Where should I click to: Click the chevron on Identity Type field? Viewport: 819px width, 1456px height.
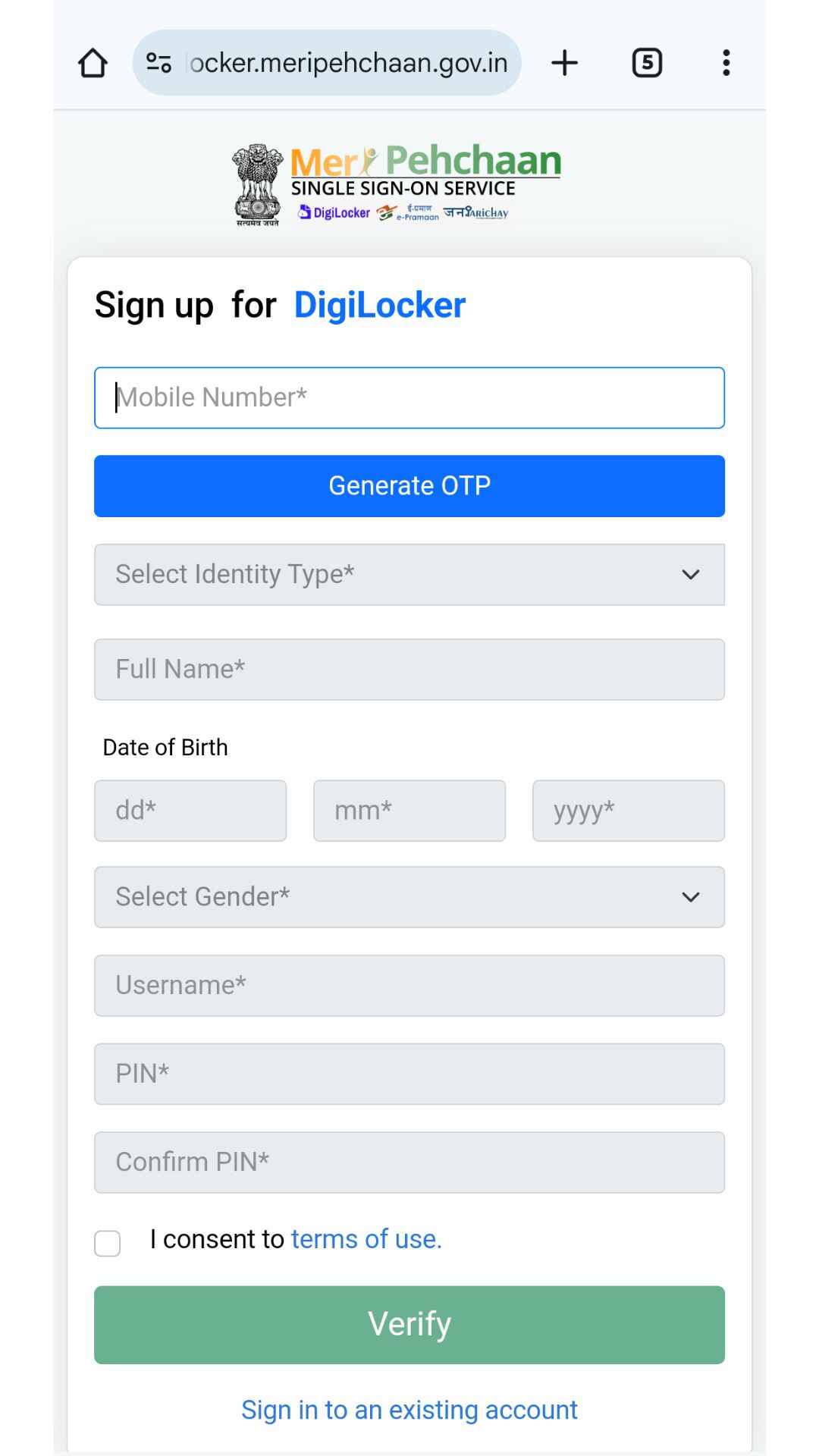coord(690,574)
